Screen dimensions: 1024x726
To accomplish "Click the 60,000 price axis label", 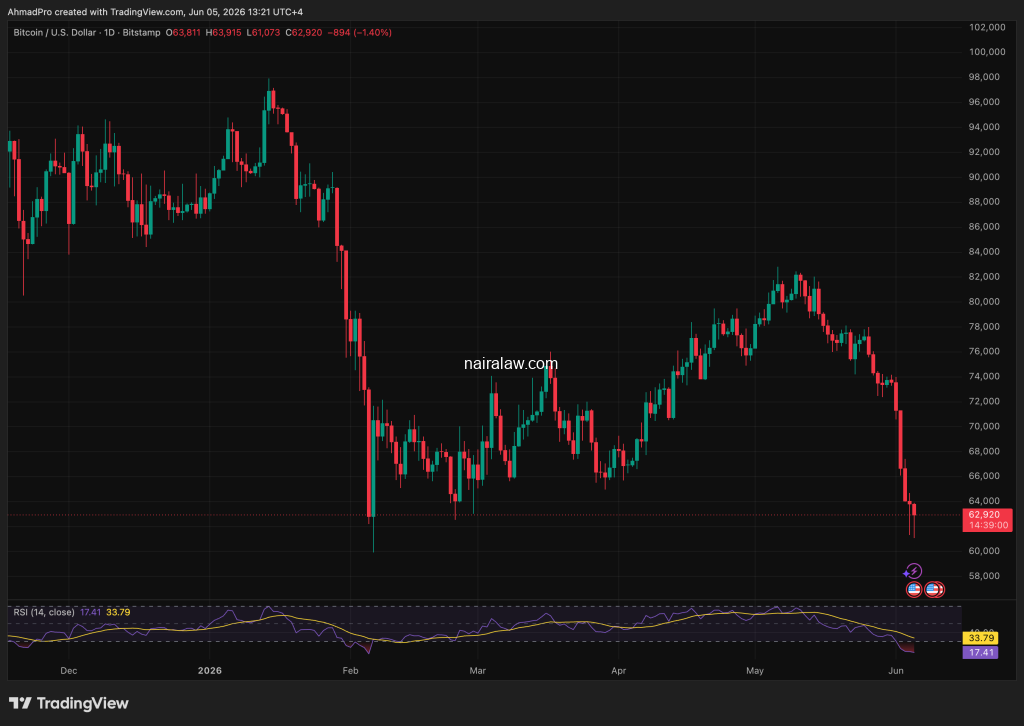I will (x=984, y=551).
